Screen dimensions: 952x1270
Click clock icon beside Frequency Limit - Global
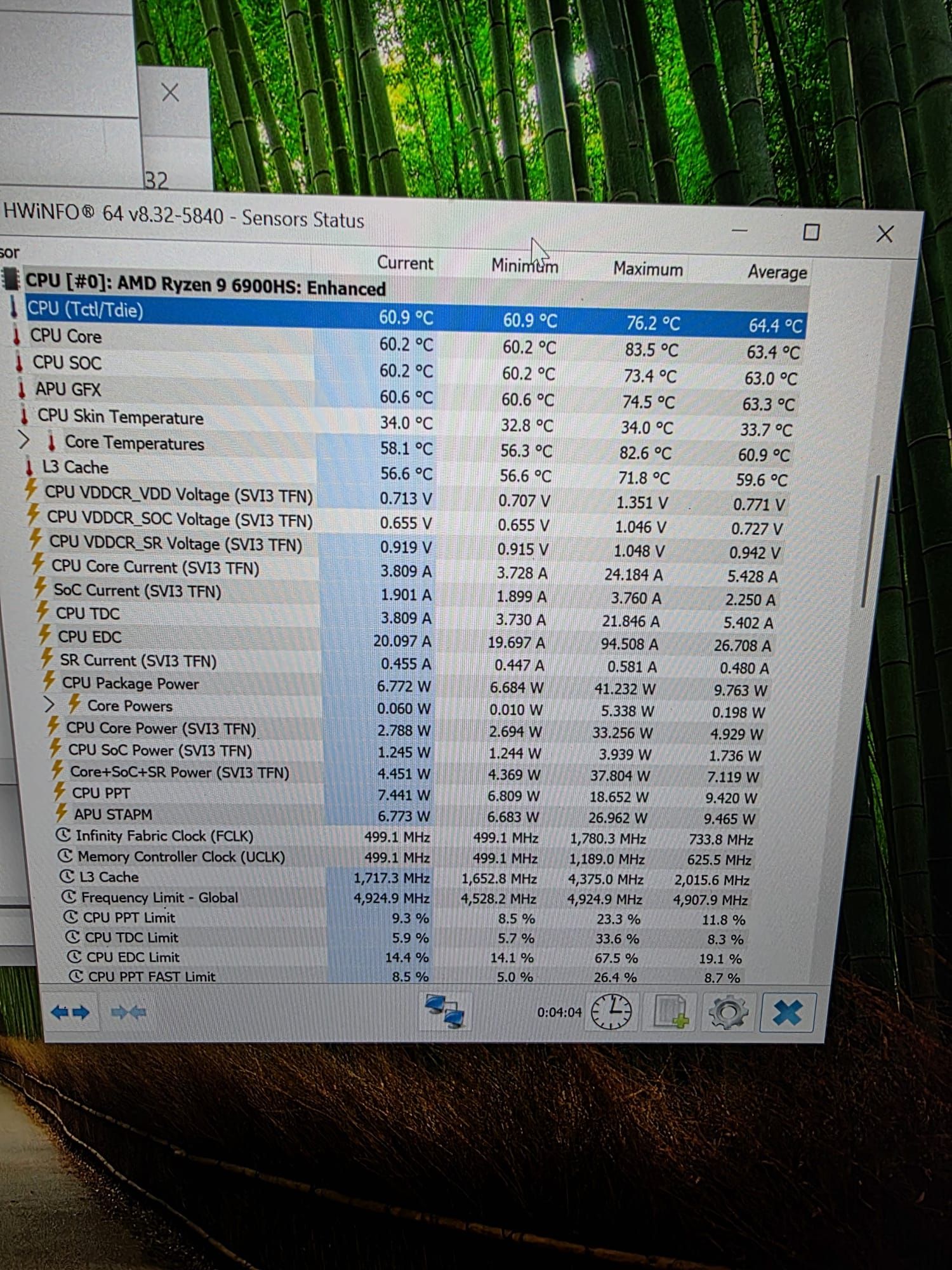(69, 897)
